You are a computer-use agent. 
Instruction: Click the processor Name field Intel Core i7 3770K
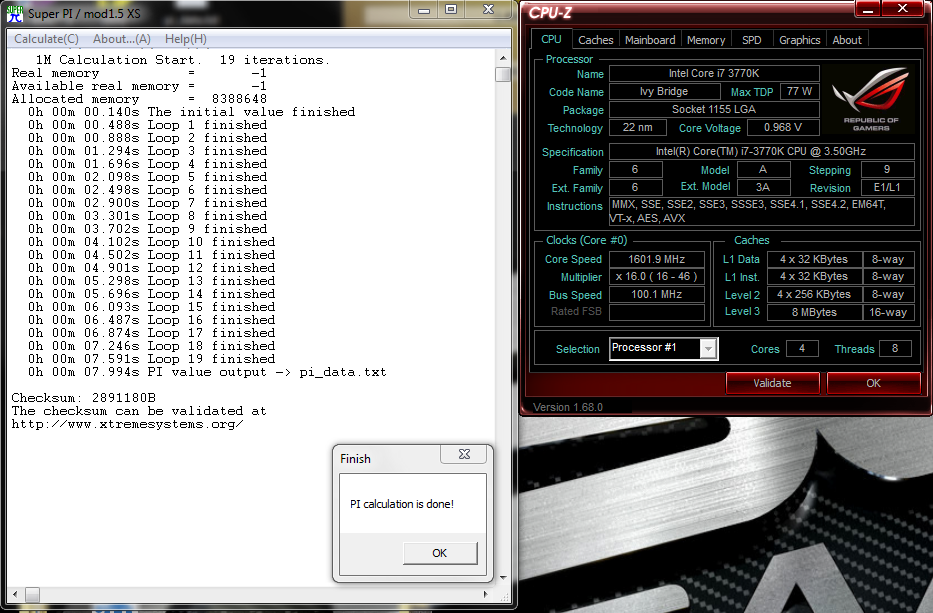coord(714,73)
